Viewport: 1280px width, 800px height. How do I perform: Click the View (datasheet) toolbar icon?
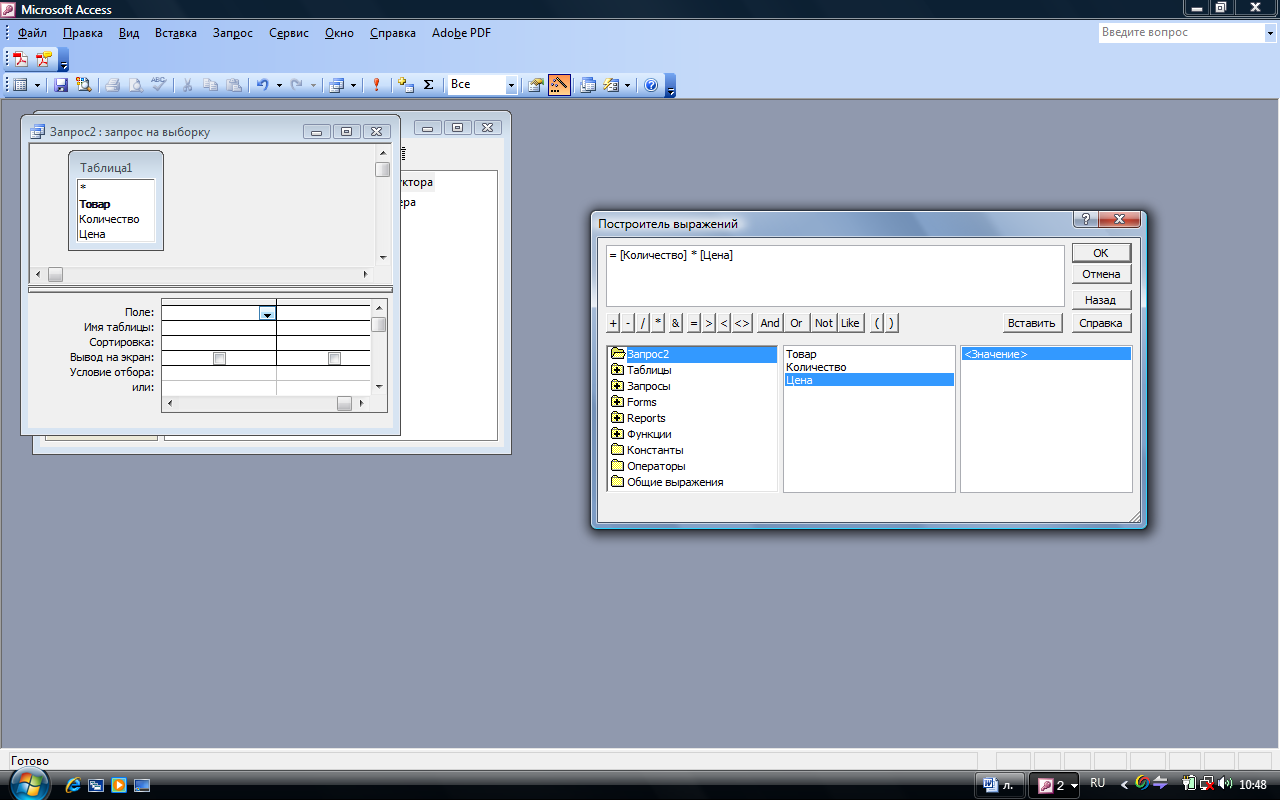coord(21,85)
